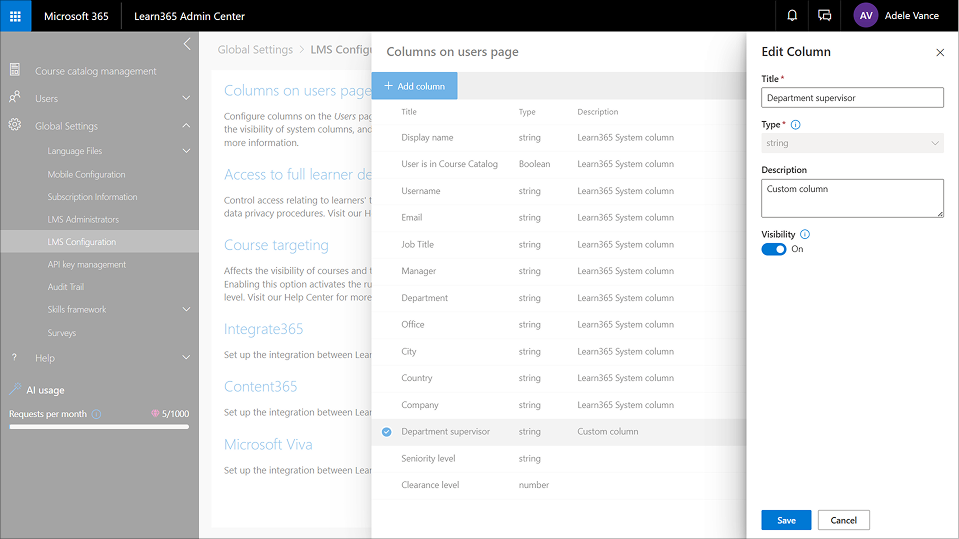Image resolution: width=959 pixels, height=539 pixels.
Task: Show the Visibility info tooltip
Action: point(805,234)
